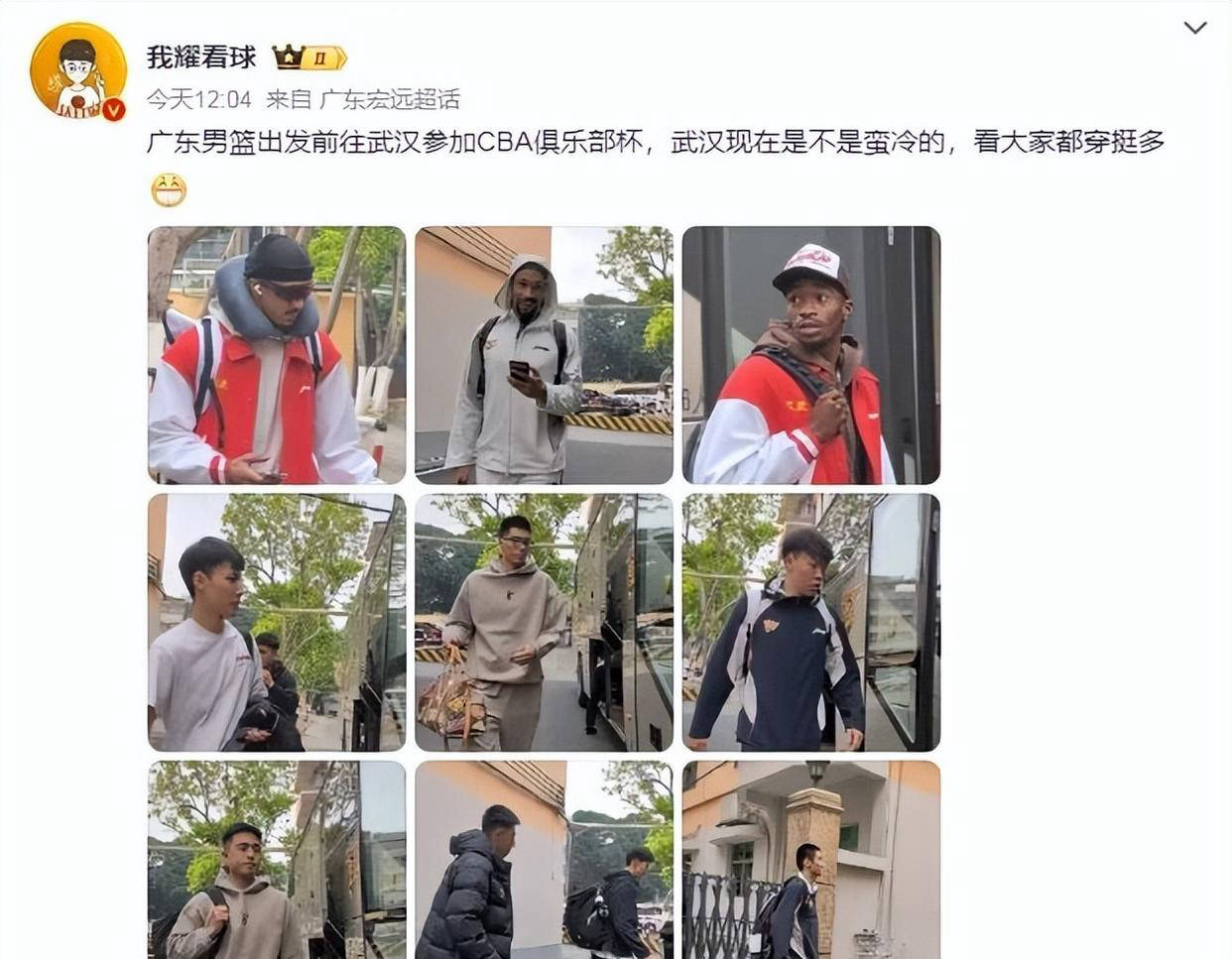Open photo of man in black puffer jacket

click(544, 860)
